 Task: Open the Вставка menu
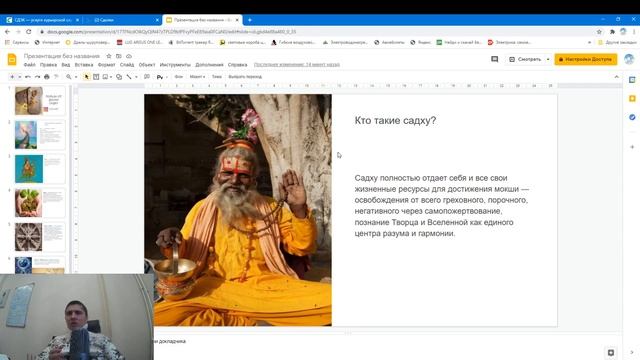pos(84,65)
